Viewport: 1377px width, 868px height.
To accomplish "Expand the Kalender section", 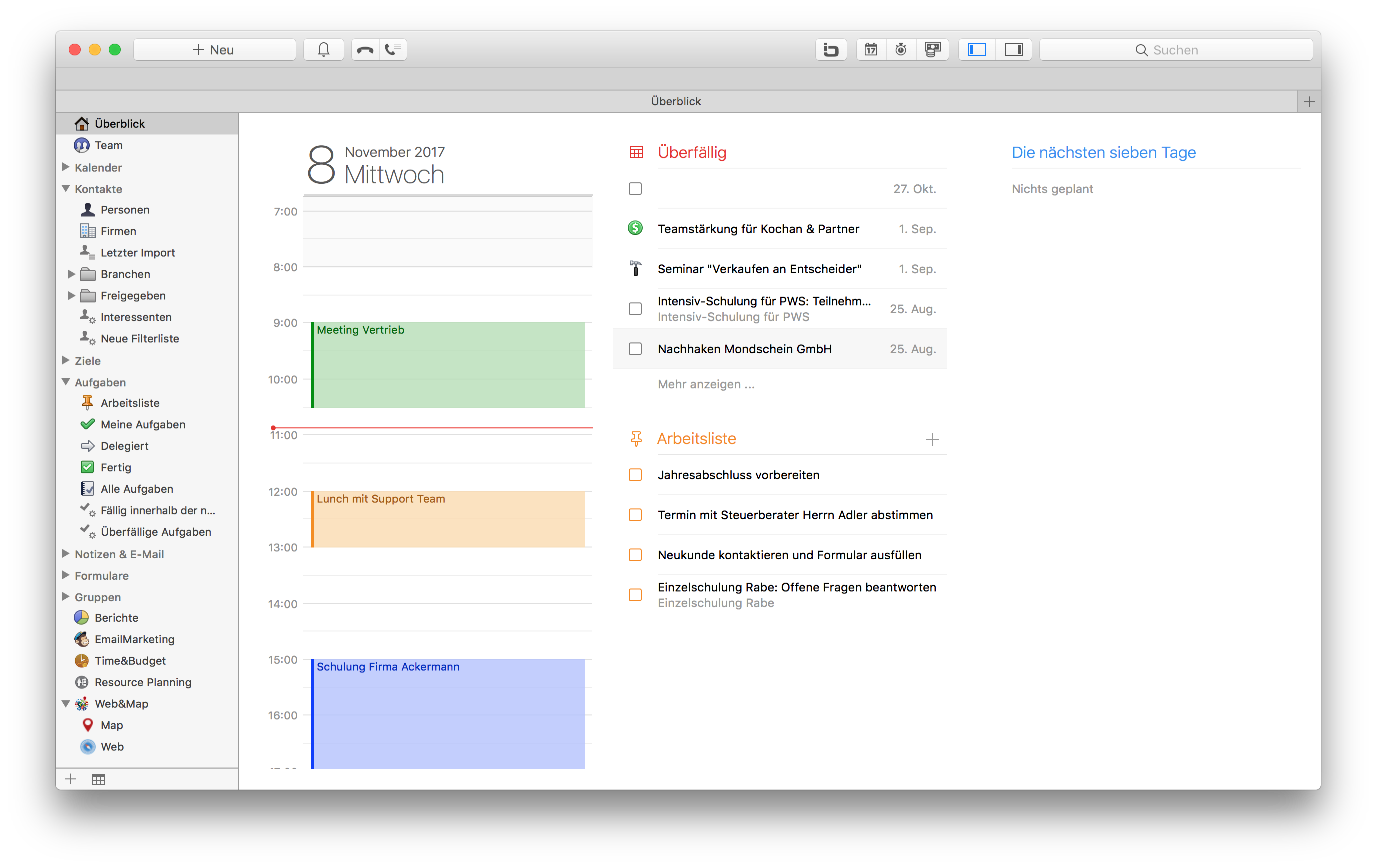I will coord(66,167).
